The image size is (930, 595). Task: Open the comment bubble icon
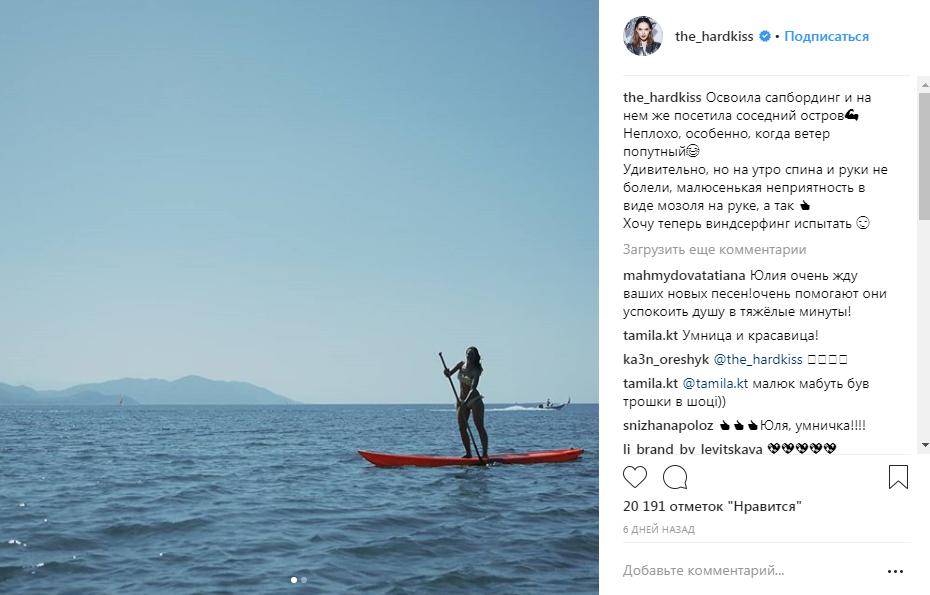click(675, 477)
